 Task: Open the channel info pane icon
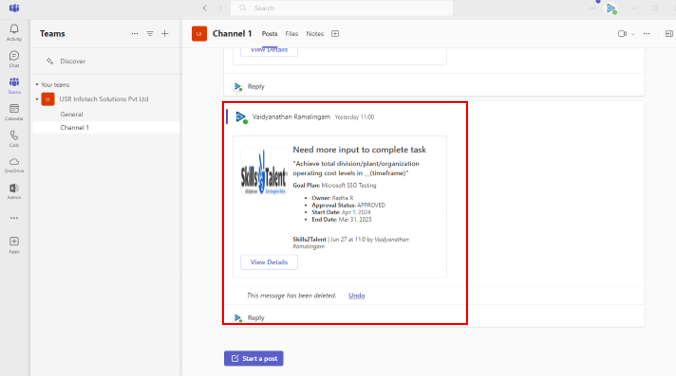pos(669,34)
